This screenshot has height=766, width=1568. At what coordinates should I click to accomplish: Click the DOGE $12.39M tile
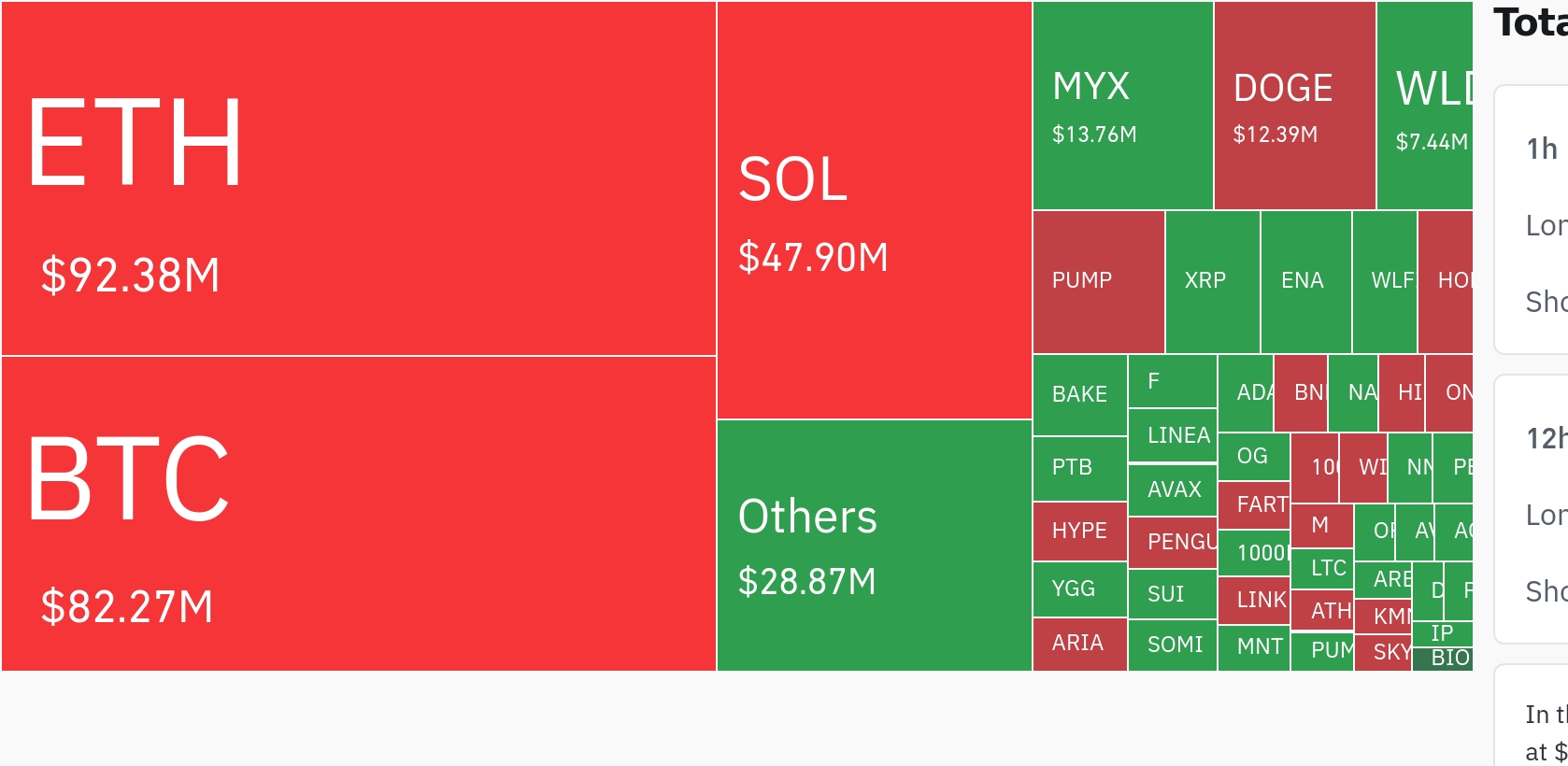click(1294, 106)
